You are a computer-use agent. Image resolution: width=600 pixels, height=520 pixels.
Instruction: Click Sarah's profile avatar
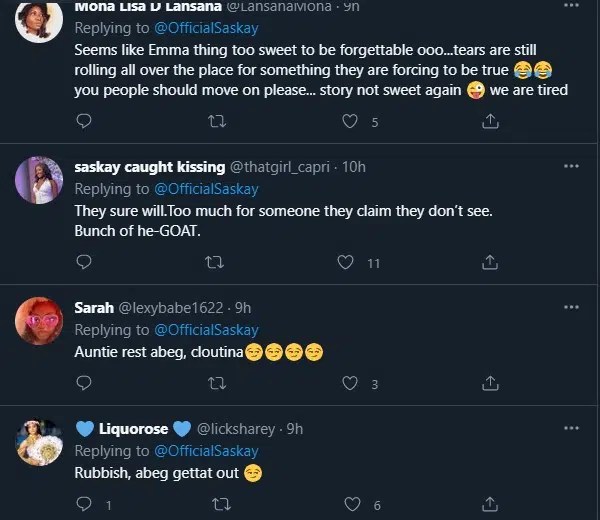click(40, 320)
